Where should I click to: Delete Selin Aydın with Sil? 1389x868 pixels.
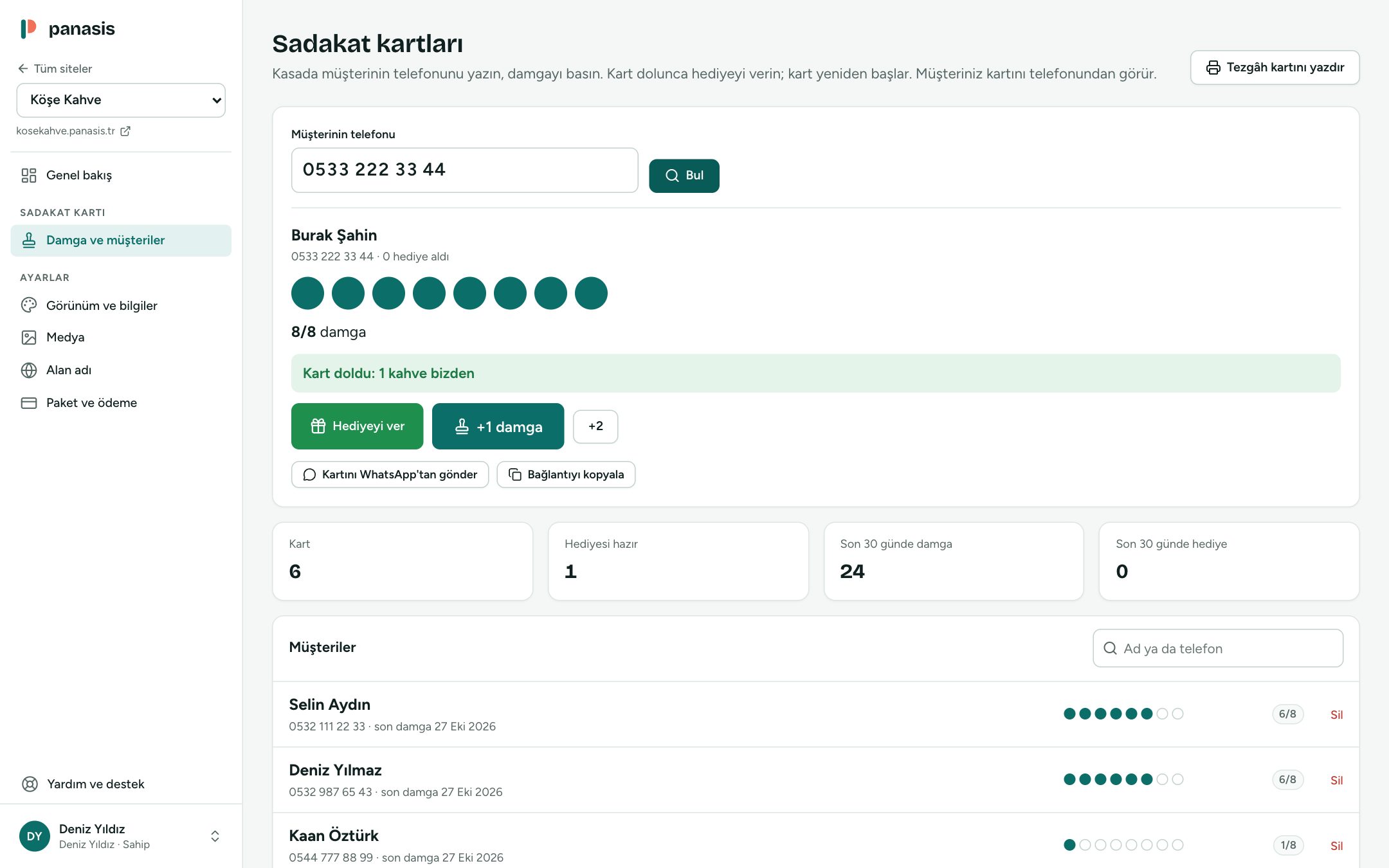tap(1336, 714)
